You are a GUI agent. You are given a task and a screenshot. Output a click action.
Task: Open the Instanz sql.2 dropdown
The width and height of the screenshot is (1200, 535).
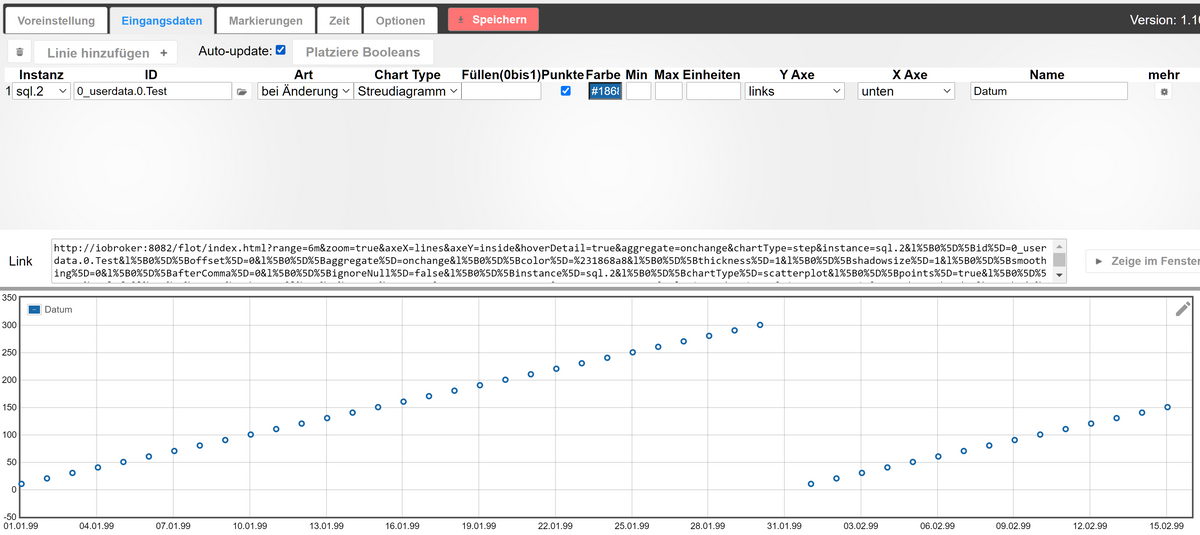[41, 91]
